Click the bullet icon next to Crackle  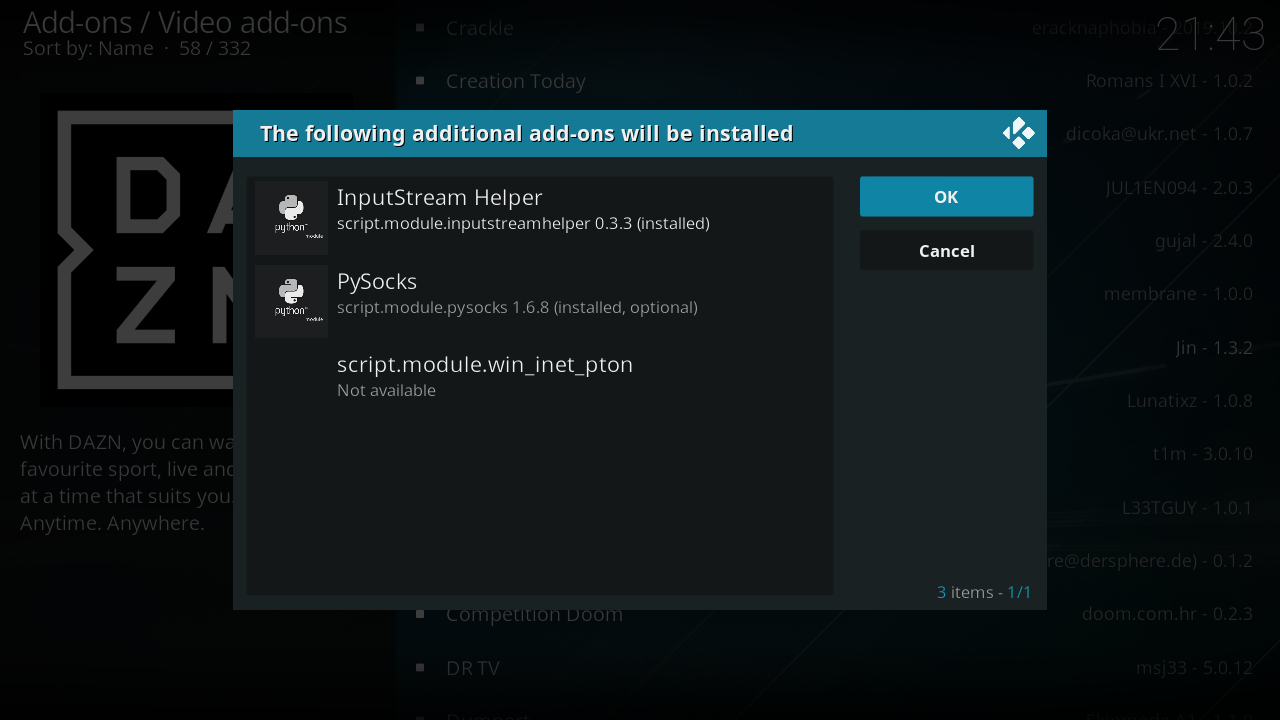pos(420,28)
